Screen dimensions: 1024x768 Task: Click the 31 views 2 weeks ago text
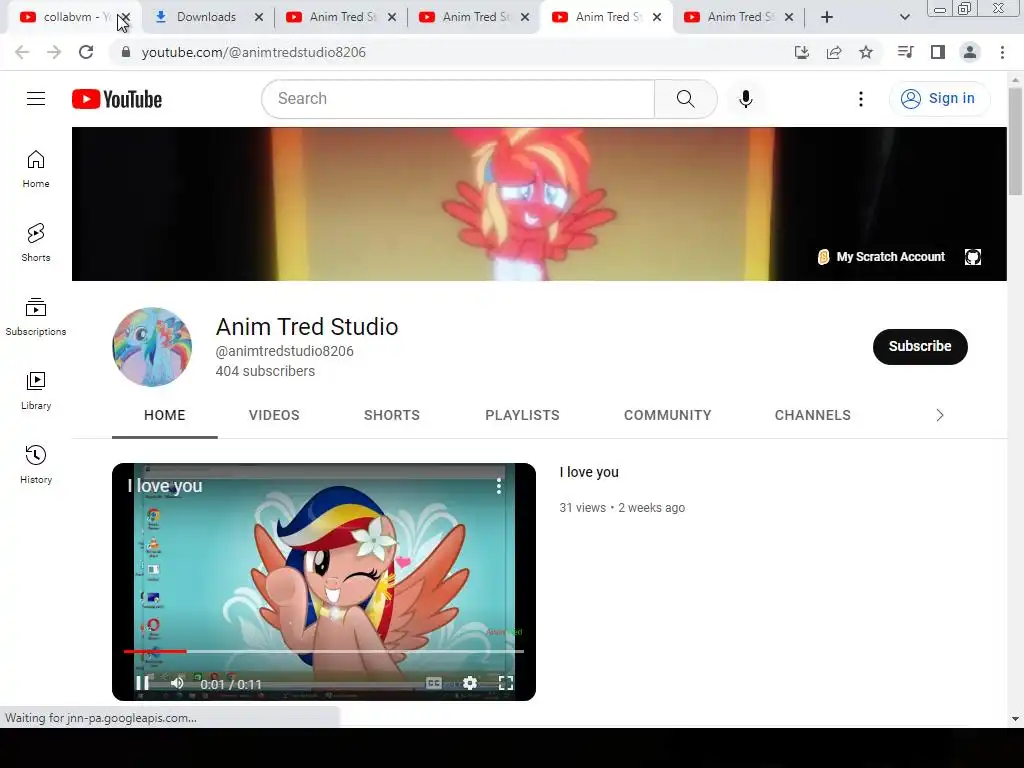(x=622, y=507)
